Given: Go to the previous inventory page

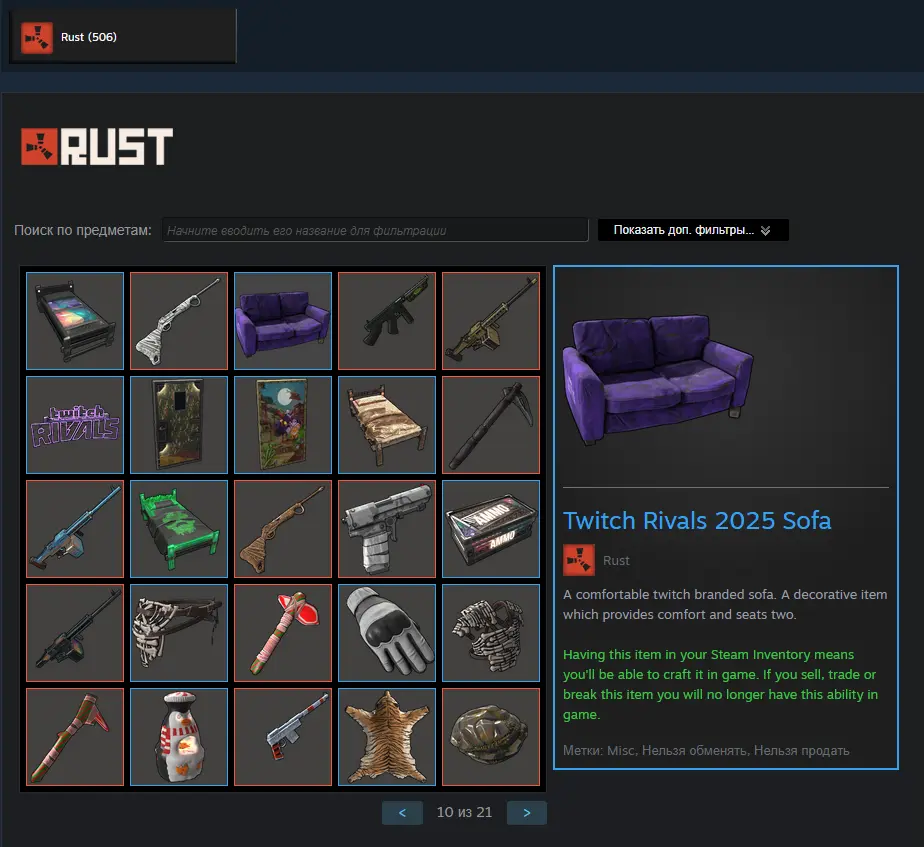Looking at the screenshot, I should [402, 813].
